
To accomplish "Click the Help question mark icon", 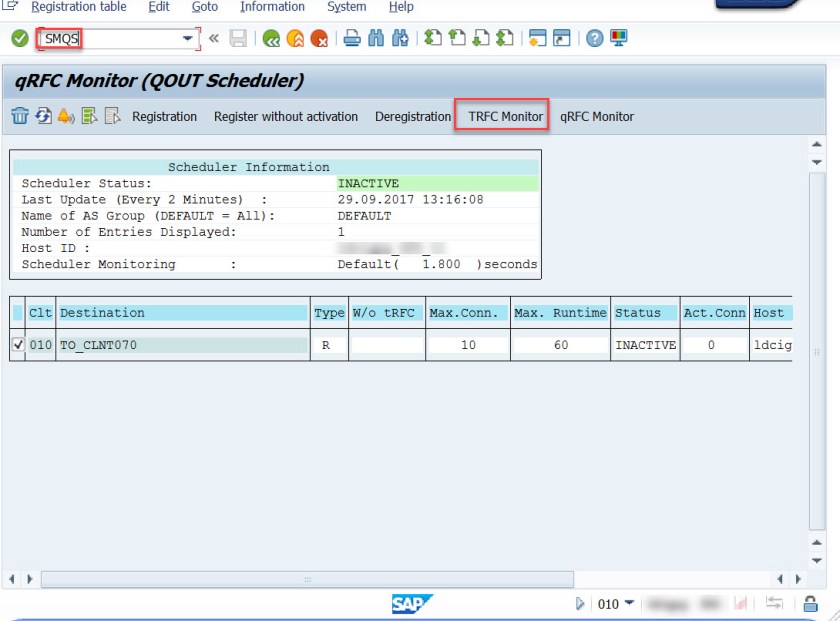I will pos(595,39).
